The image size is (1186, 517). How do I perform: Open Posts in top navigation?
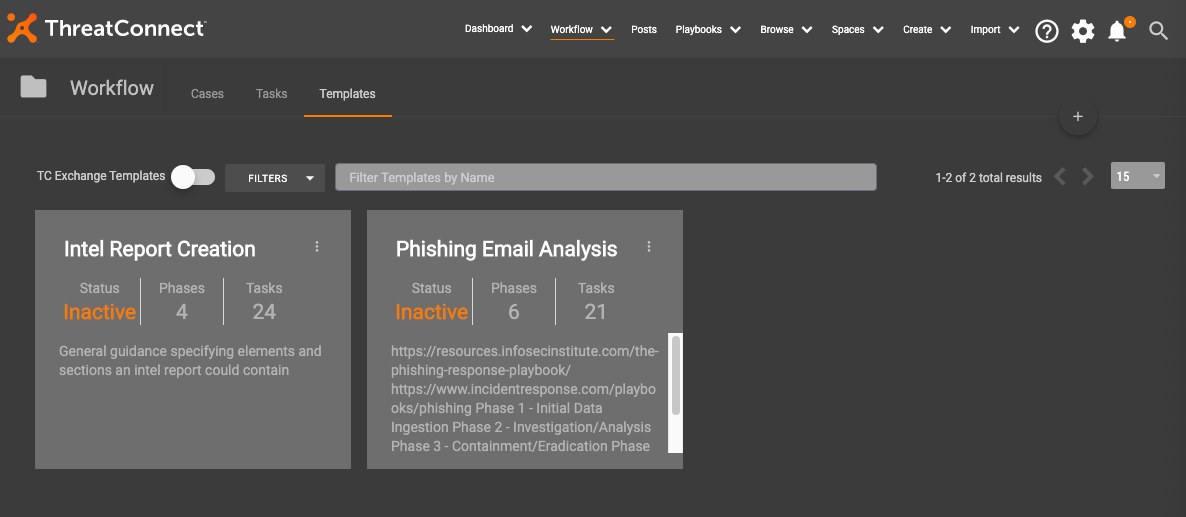pos(644,29)
